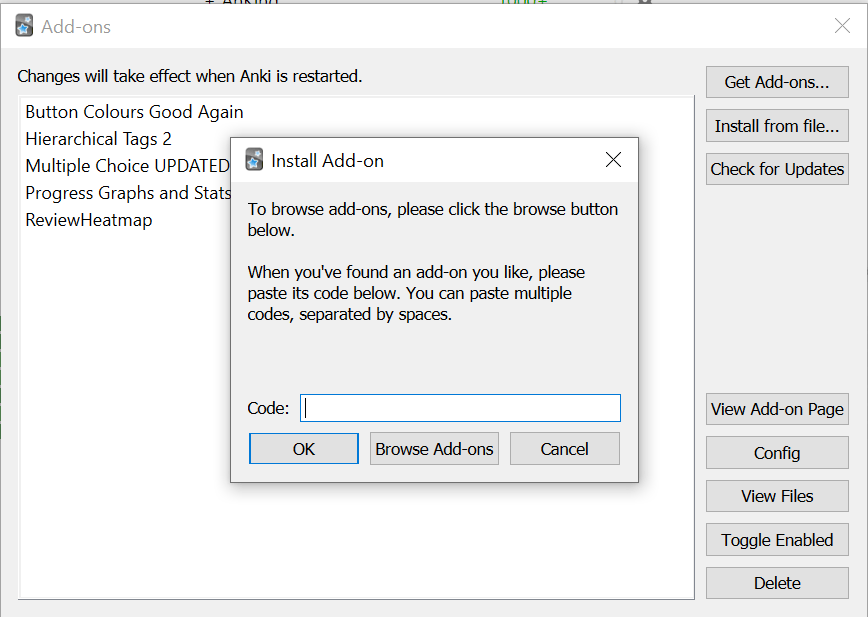Click Browse Add-ons button
The height and width of the screenshot is (617, 868).
434,449
